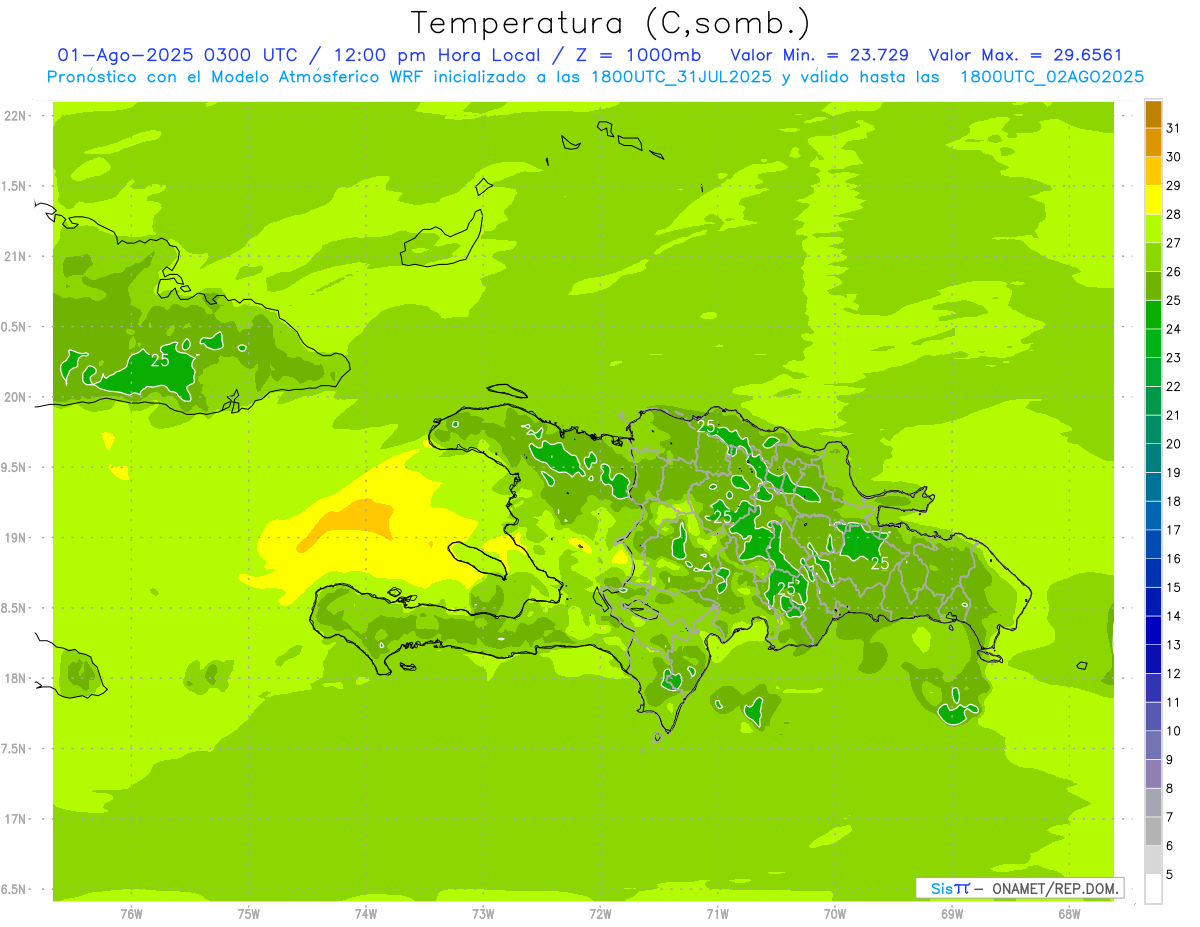Select the legend color between 12 and 13

pos(1153,659)
